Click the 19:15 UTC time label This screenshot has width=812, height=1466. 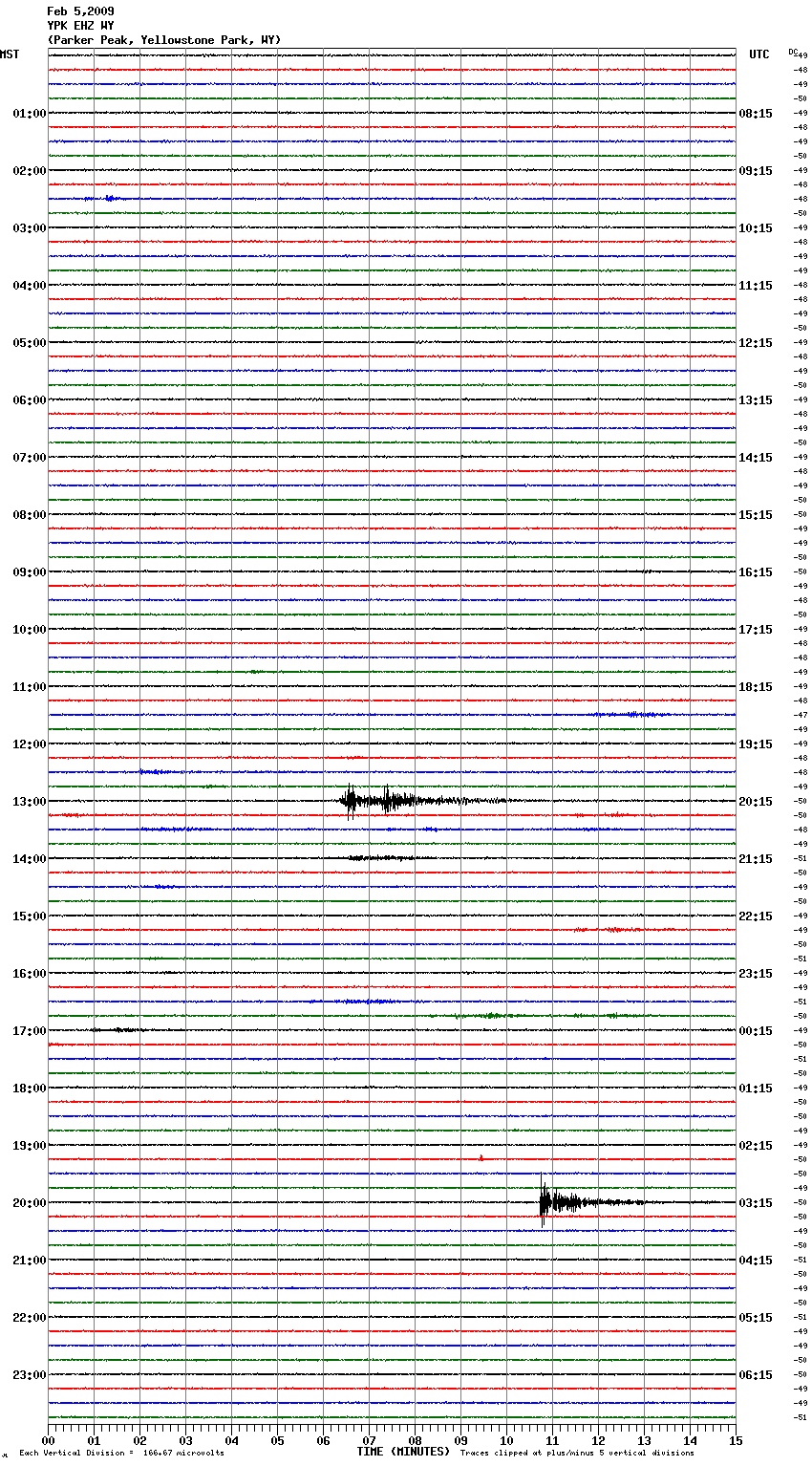(x=756, y=744)
